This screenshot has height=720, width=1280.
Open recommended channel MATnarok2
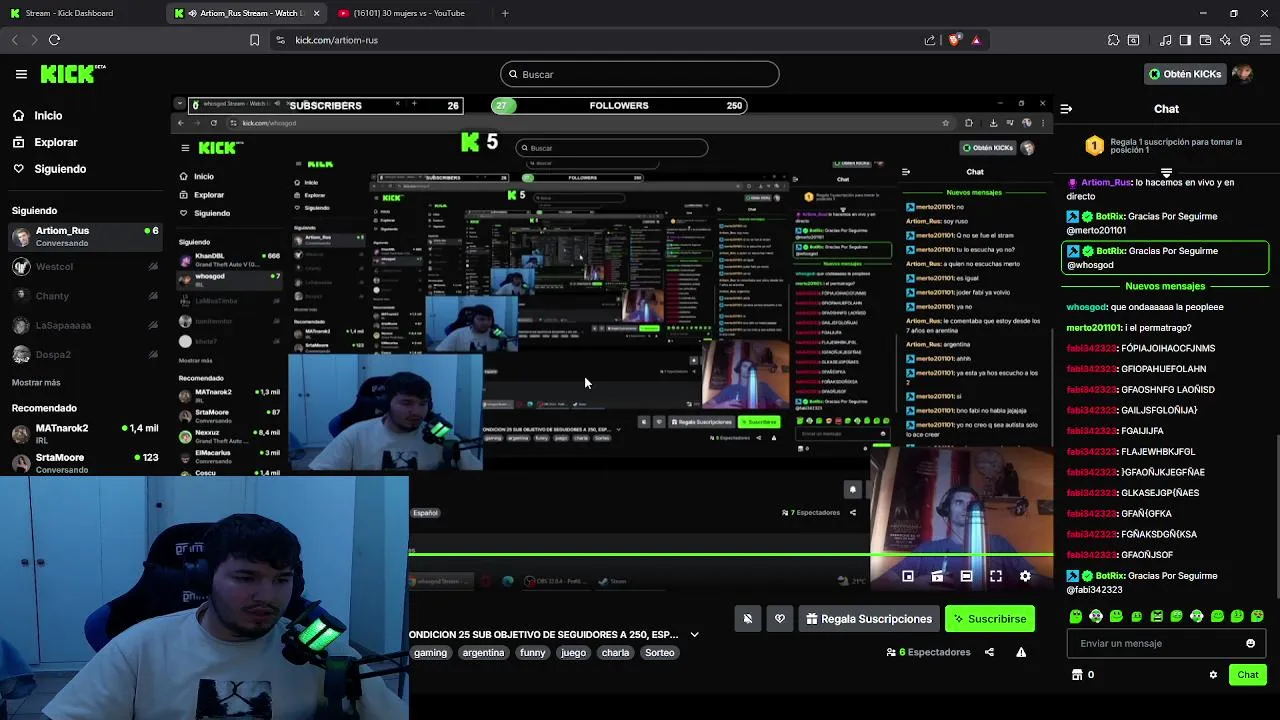click(85, 433)
